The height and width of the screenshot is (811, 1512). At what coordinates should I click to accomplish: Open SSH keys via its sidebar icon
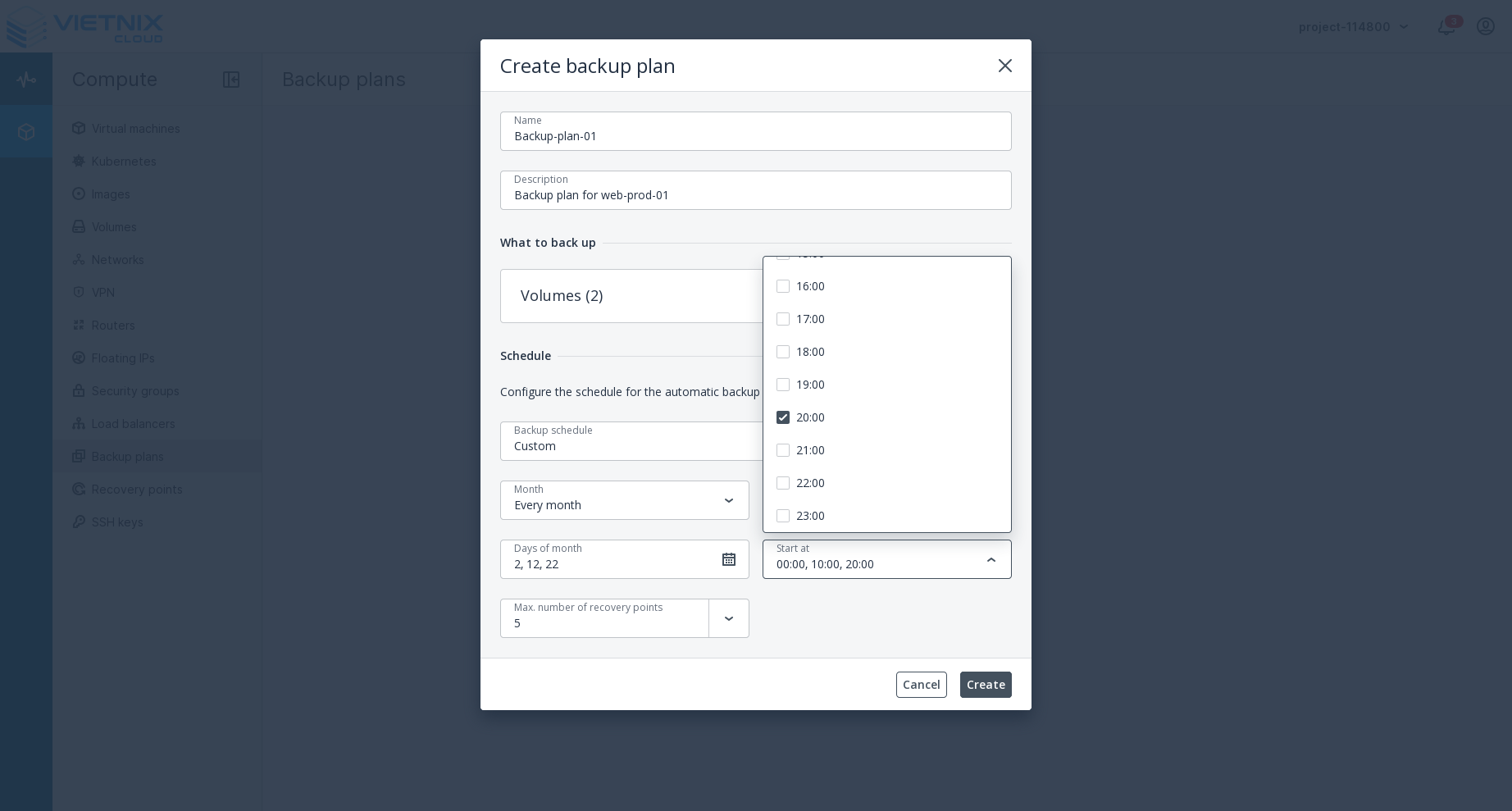point(79,522)
